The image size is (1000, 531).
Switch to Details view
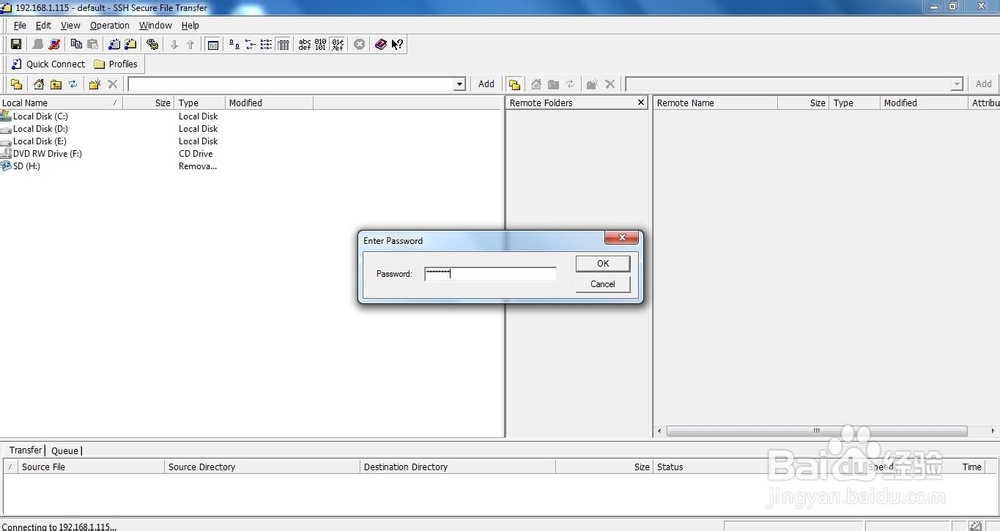tap(283, 44)
